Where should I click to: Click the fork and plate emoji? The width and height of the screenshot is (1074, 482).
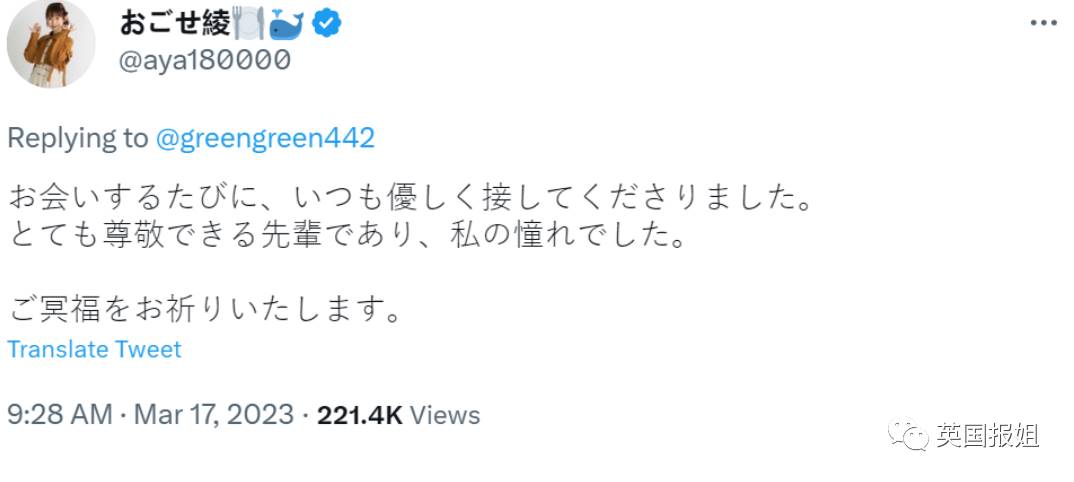pos(248,25)
